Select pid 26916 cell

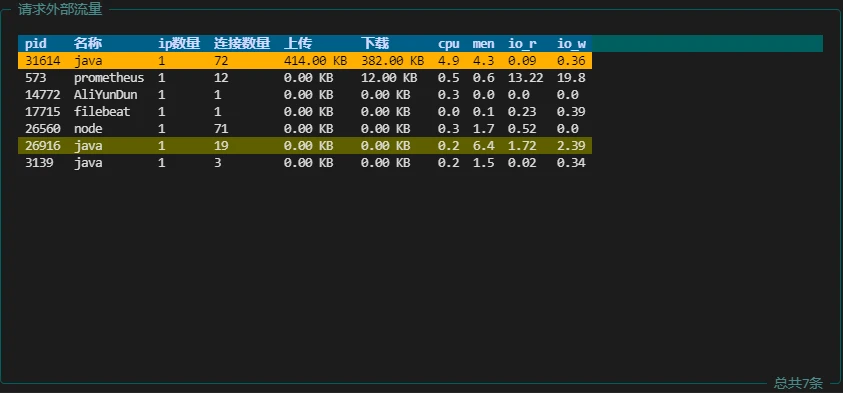[42, 146]
